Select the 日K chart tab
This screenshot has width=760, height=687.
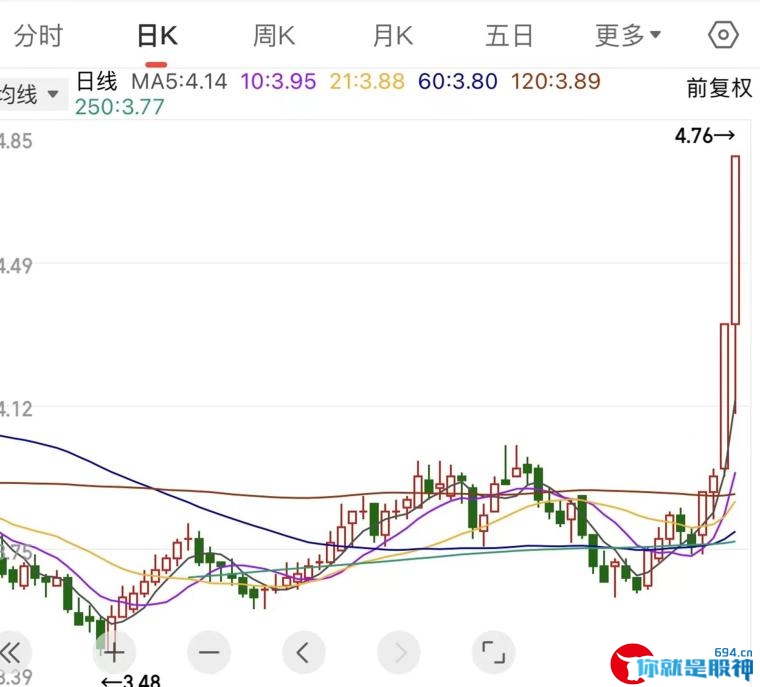157,36
